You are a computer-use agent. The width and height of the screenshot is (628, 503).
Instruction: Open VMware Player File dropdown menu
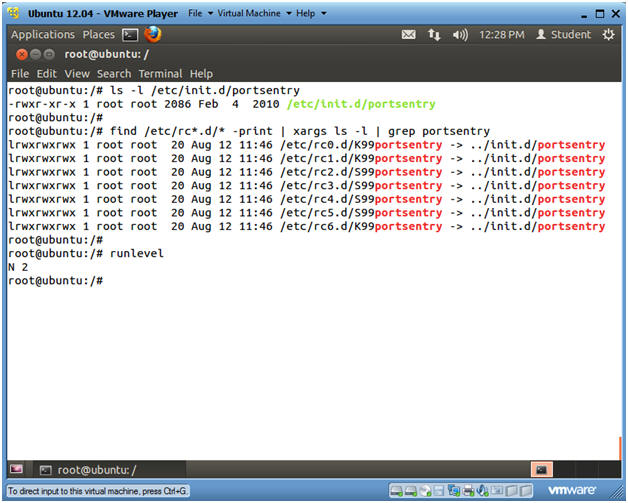(200, 13)
